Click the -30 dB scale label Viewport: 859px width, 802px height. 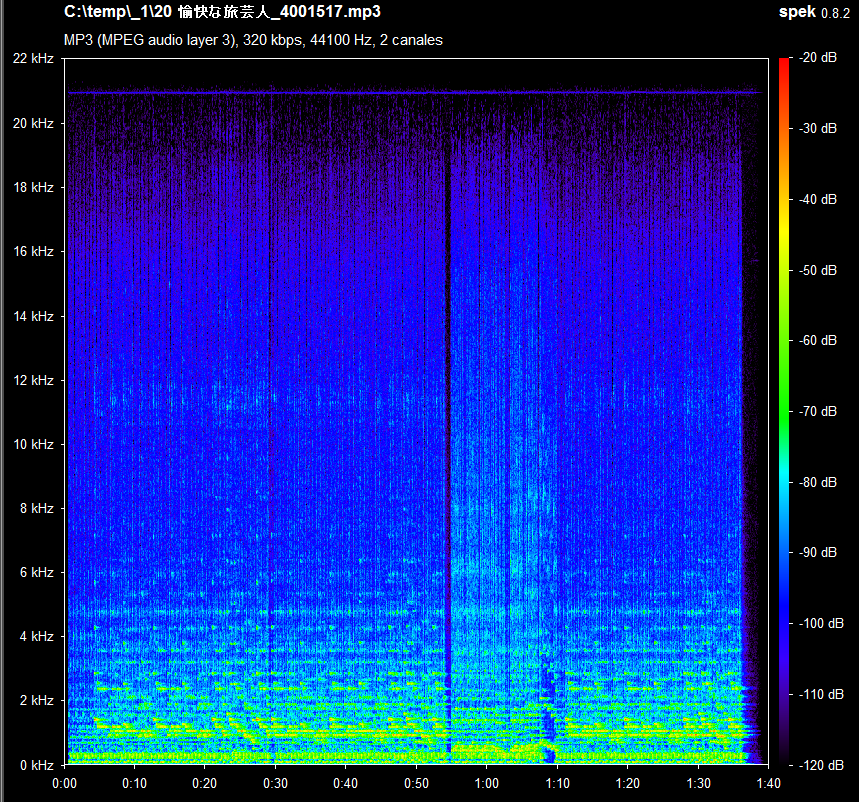tap(818, 128)
